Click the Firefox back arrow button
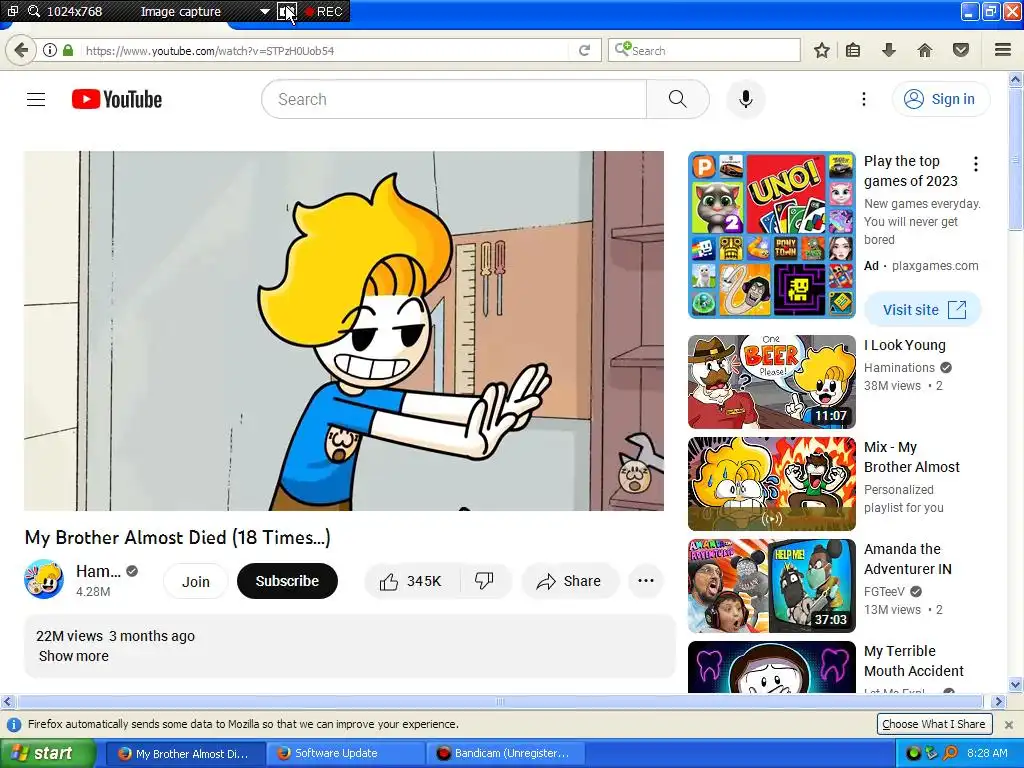Viewport: 1024px width, 768px height. click(21, 50)
